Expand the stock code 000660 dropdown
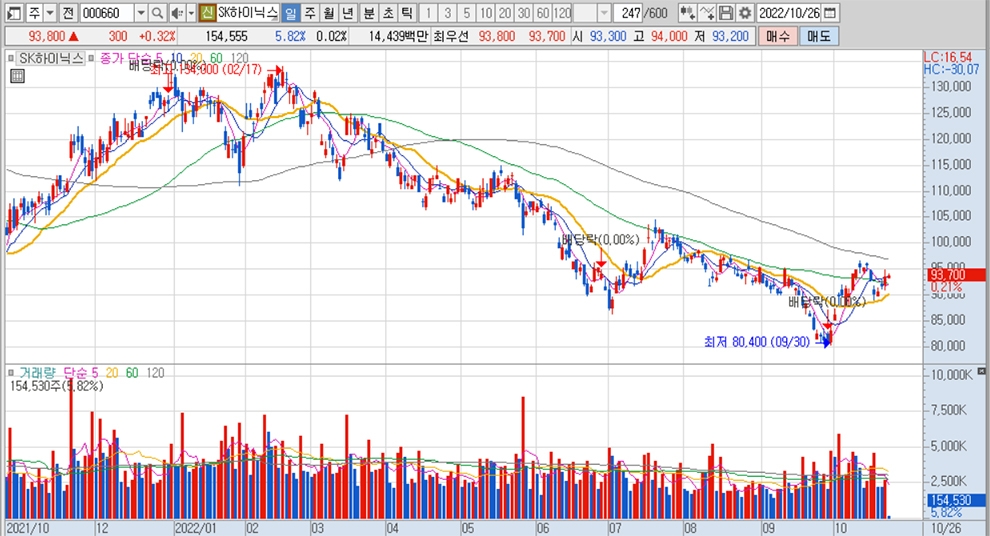990x536 pixels. [x=140, y=13]
